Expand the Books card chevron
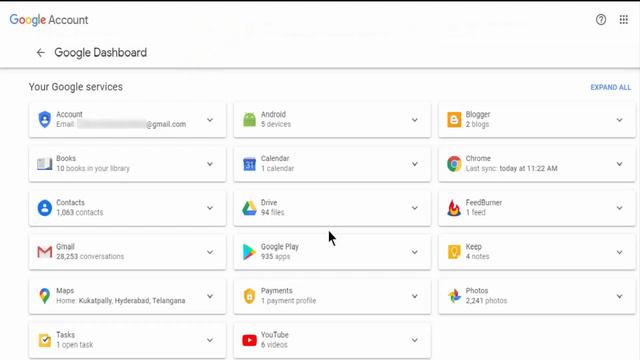Screen dimensions: 640x360 point(210,164)
